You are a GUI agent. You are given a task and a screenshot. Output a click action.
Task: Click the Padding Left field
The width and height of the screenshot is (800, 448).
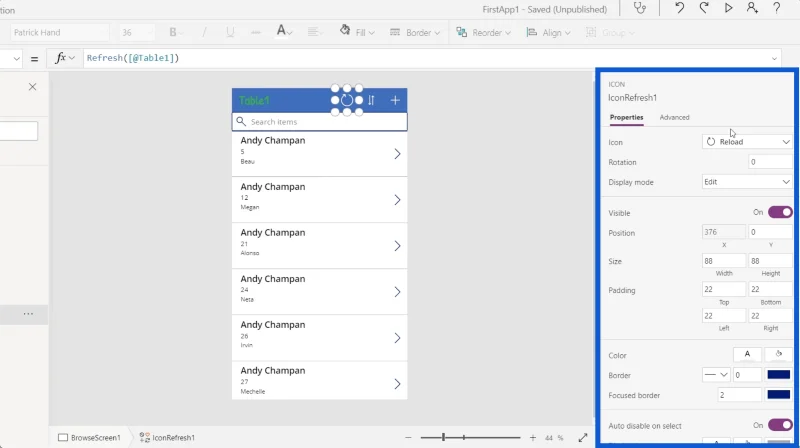point(723,316)
